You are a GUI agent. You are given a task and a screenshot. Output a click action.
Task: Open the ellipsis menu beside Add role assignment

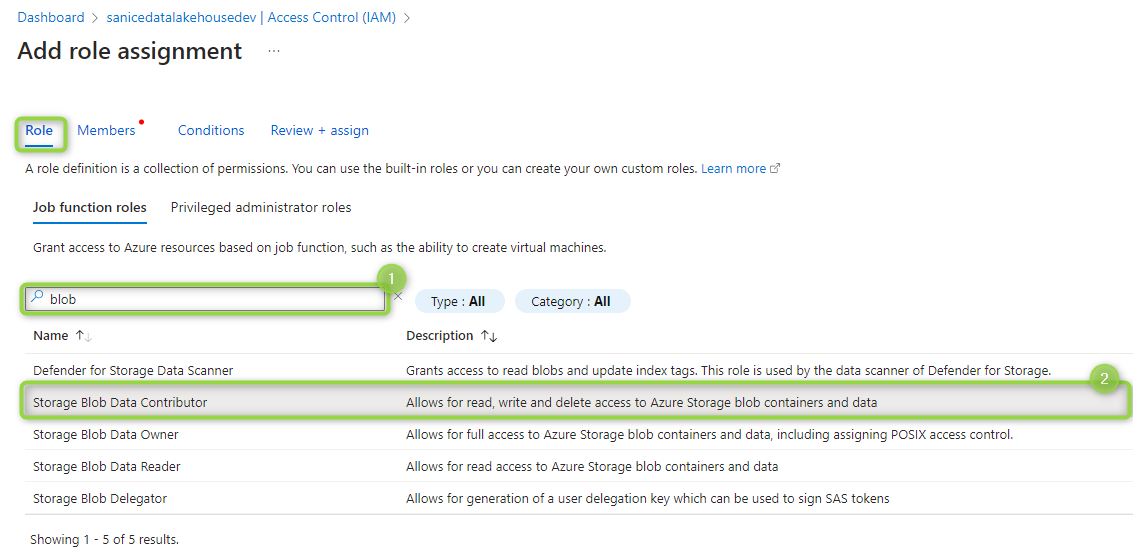(x=274, y=51)
